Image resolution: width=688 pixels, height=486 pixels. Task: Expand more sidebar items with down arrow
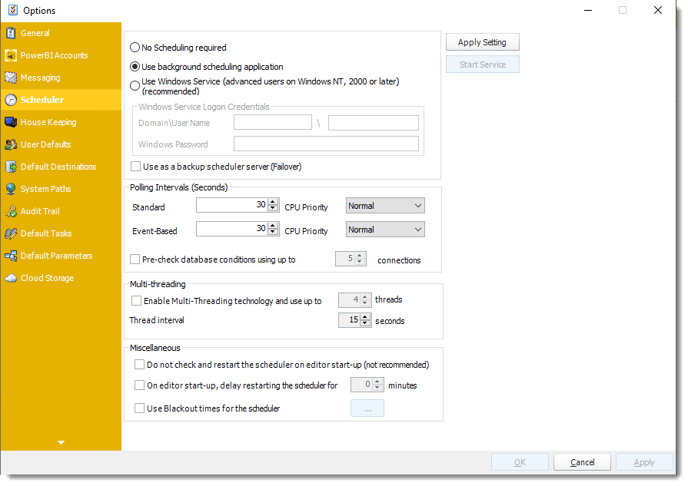point(61,443)
